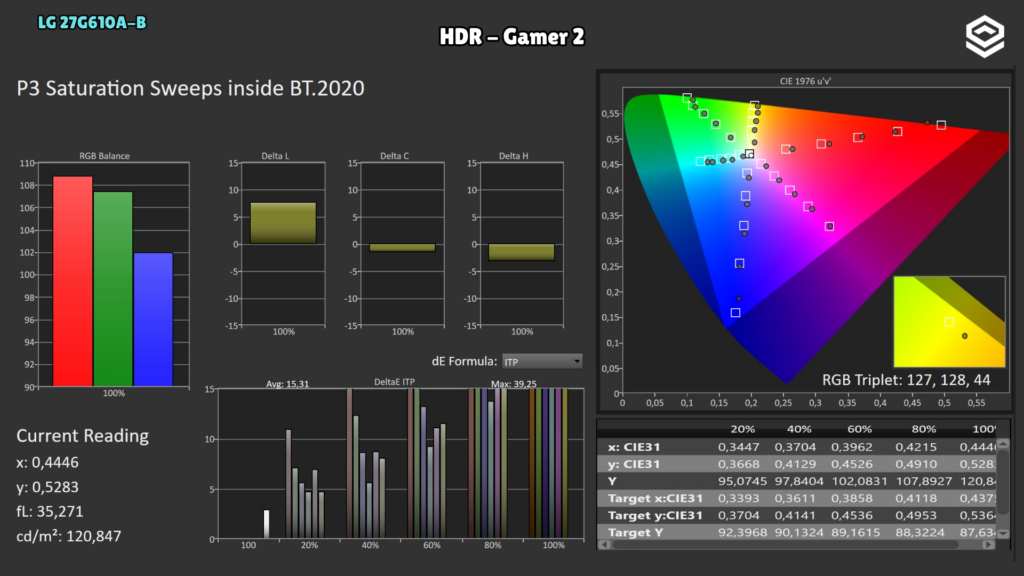
Task: Click the 'LG 27G610A-B' monitor label
Action: point(92,23)
